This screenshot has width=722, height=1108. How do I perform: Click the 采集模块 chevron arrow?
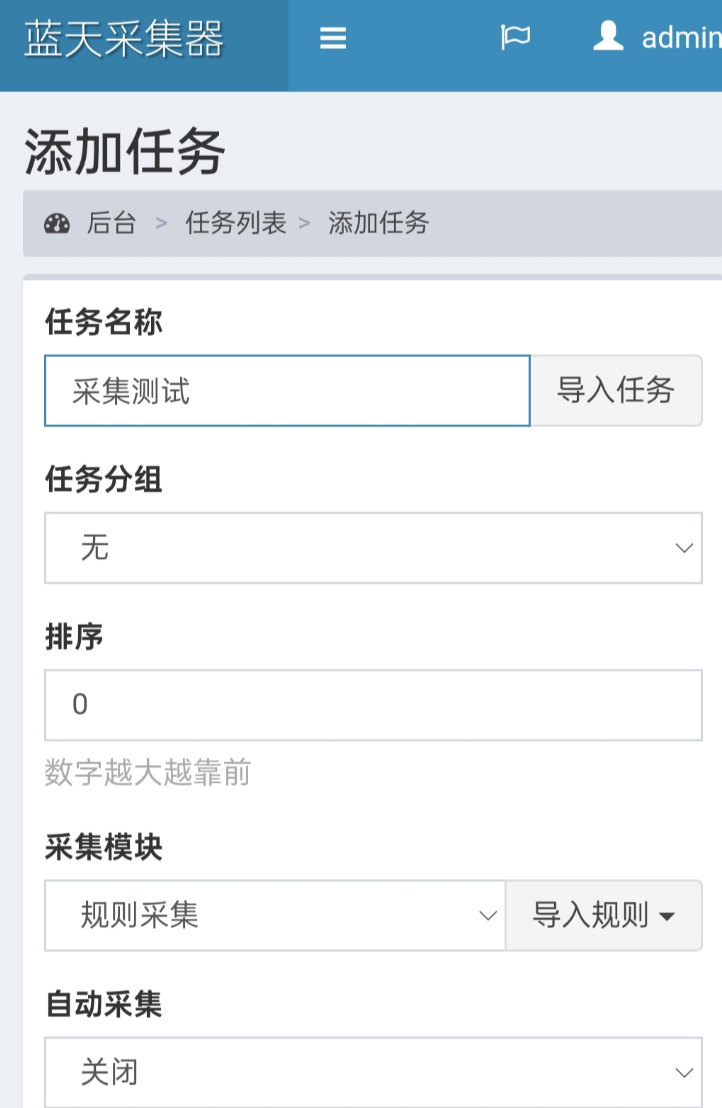[x=488, y=915]
